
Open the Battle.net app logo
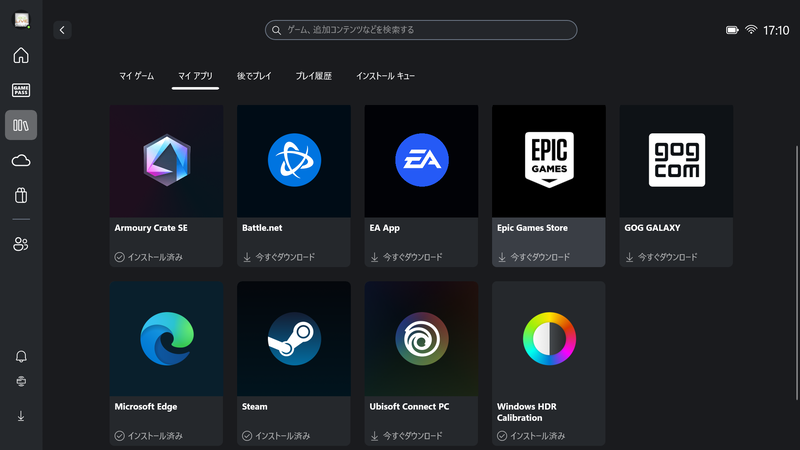click(294, 160)
